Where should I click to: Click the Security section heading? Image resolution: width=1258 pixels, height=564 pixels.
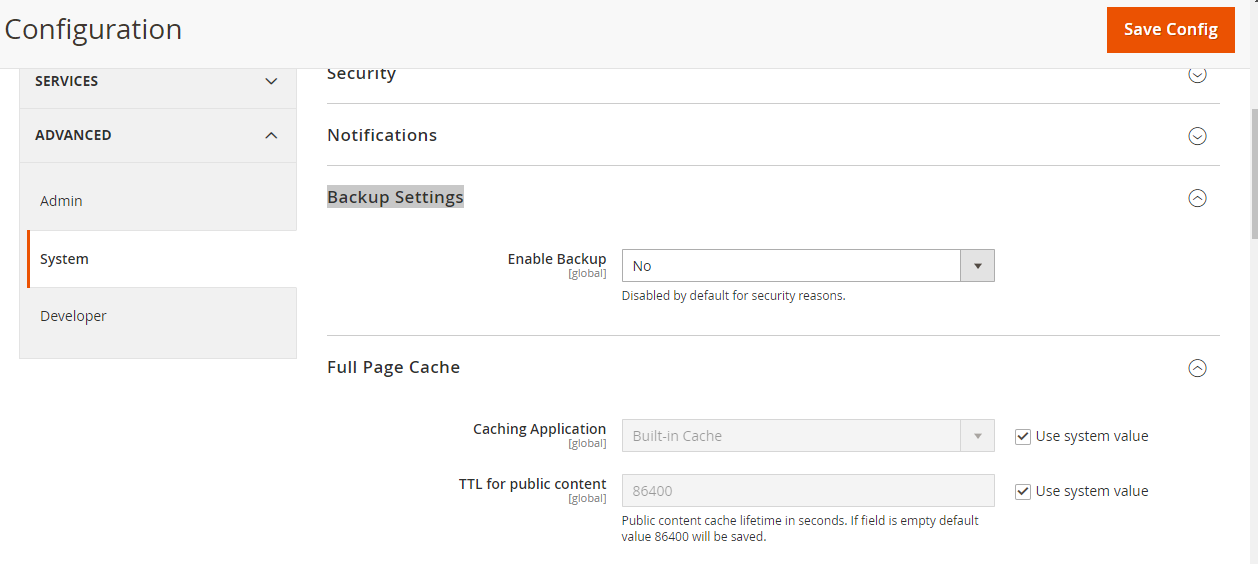click(361, 74)
